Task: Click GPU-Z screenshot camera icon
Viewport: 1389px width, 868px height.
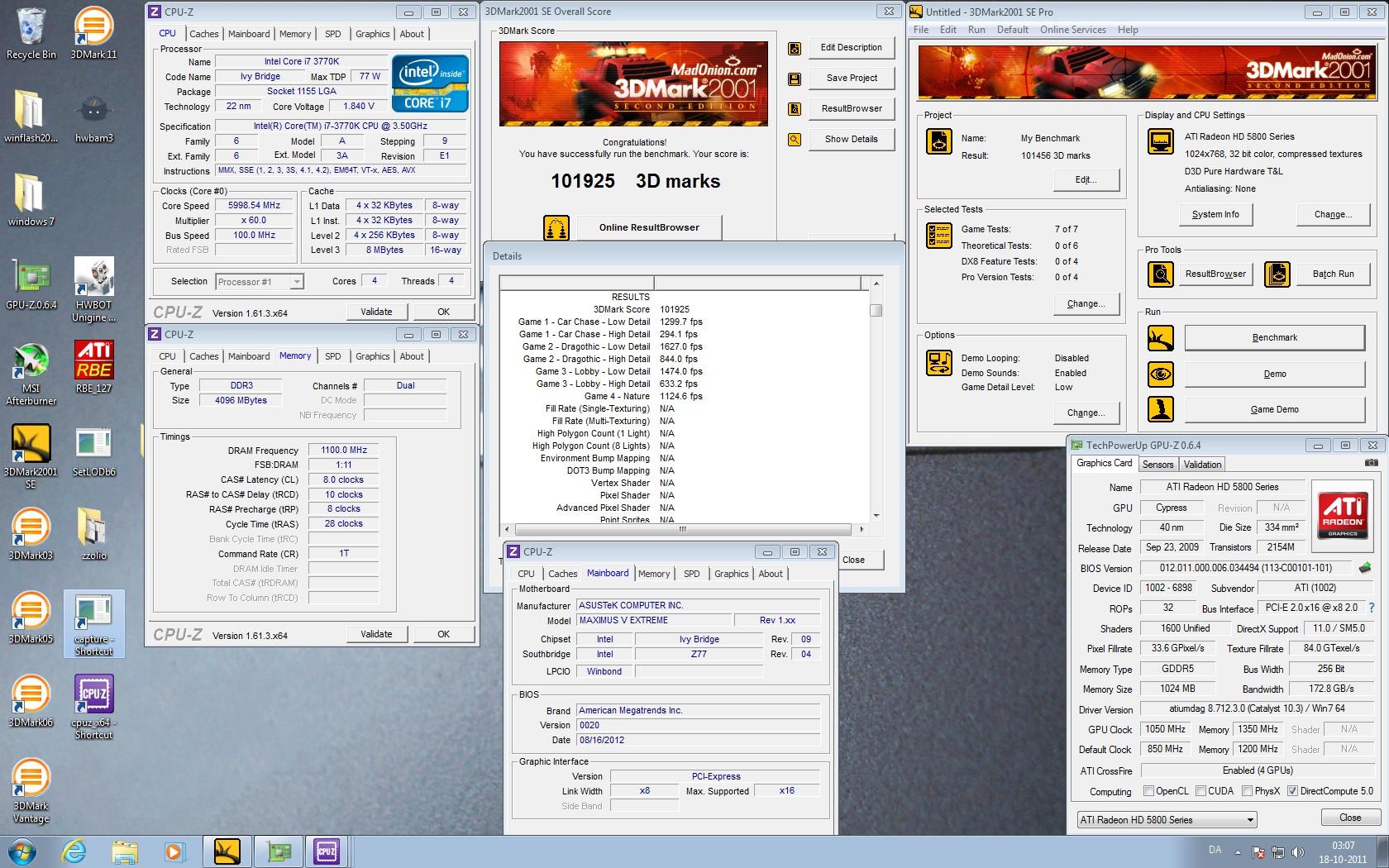Action: point(1372,464)
